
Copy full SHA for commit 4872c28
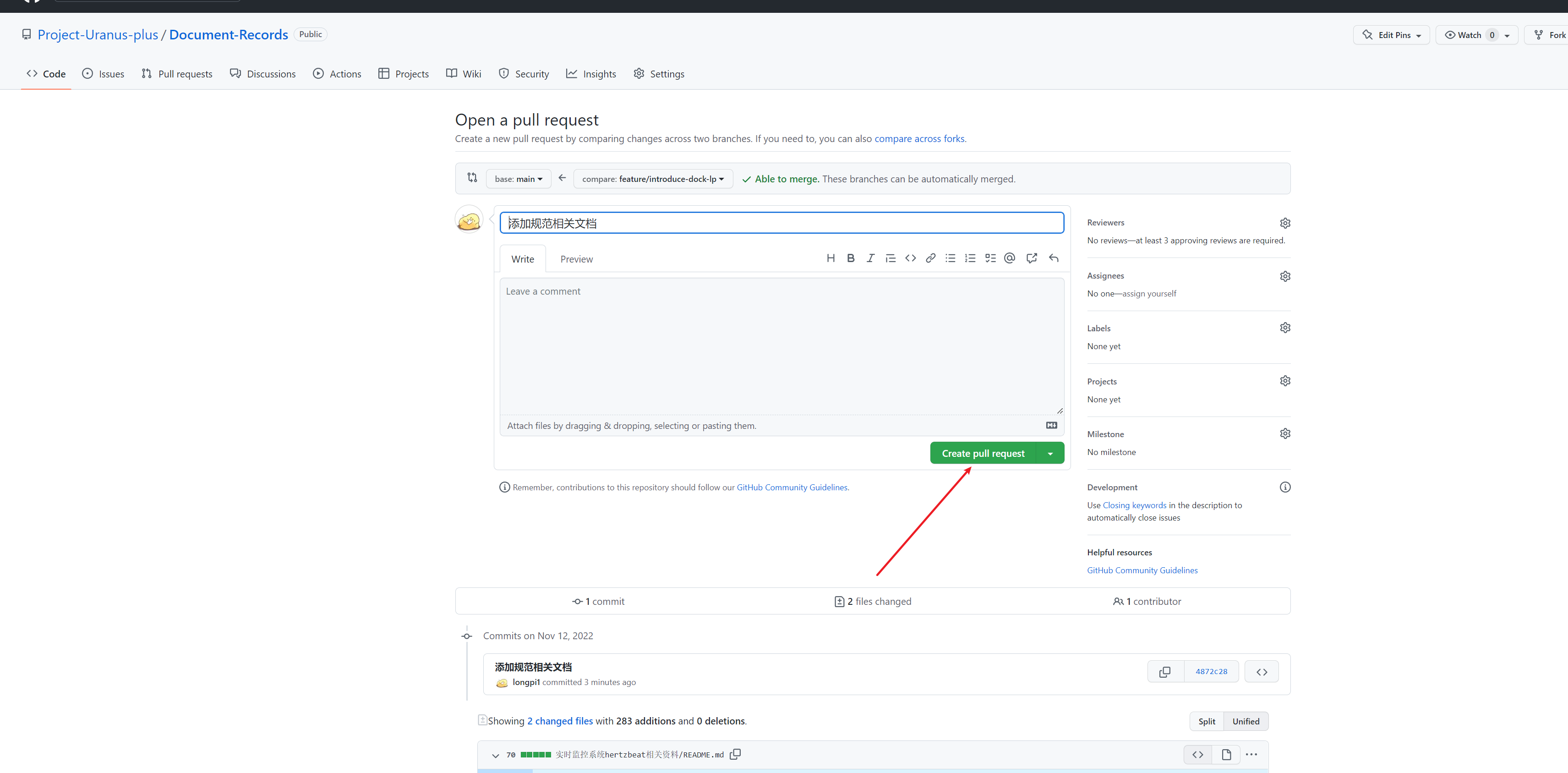[x=1164, y=671]
